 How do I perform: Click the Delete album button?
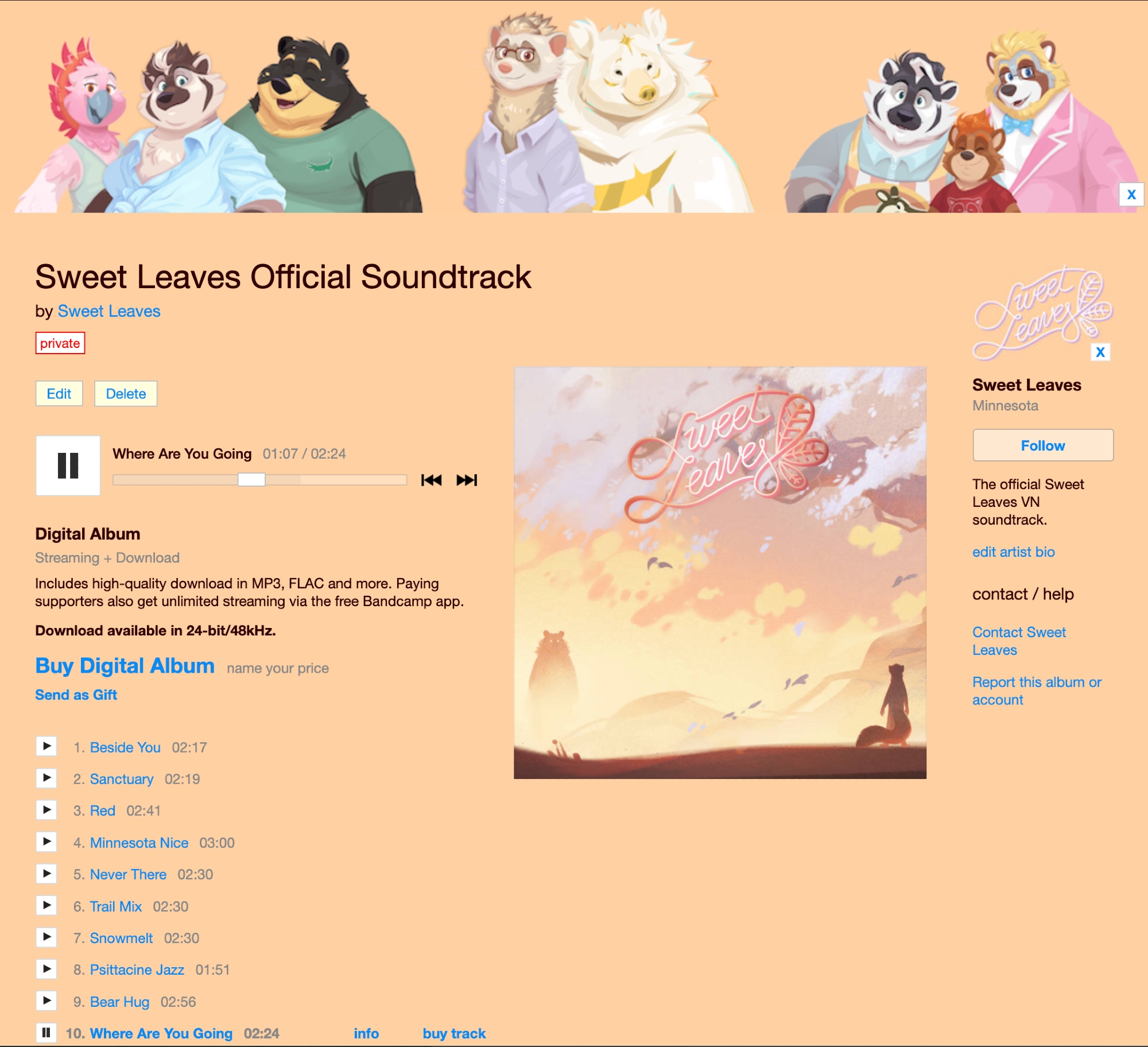pos(126,394)
